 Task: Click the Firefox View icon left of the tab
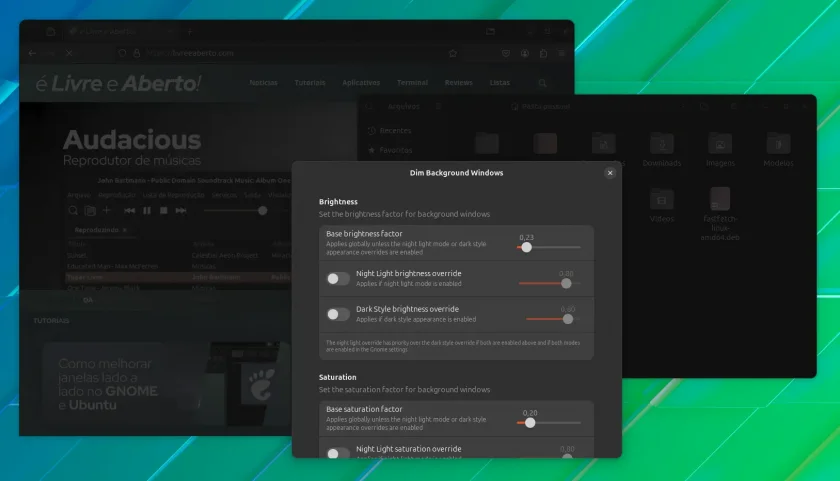pos(50,32)
